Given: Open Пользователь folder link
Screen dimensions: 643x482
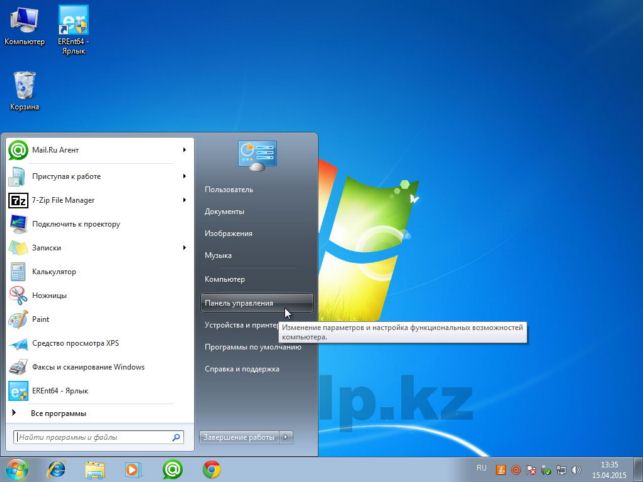Looking at the screenshot, I should (229, 190).
